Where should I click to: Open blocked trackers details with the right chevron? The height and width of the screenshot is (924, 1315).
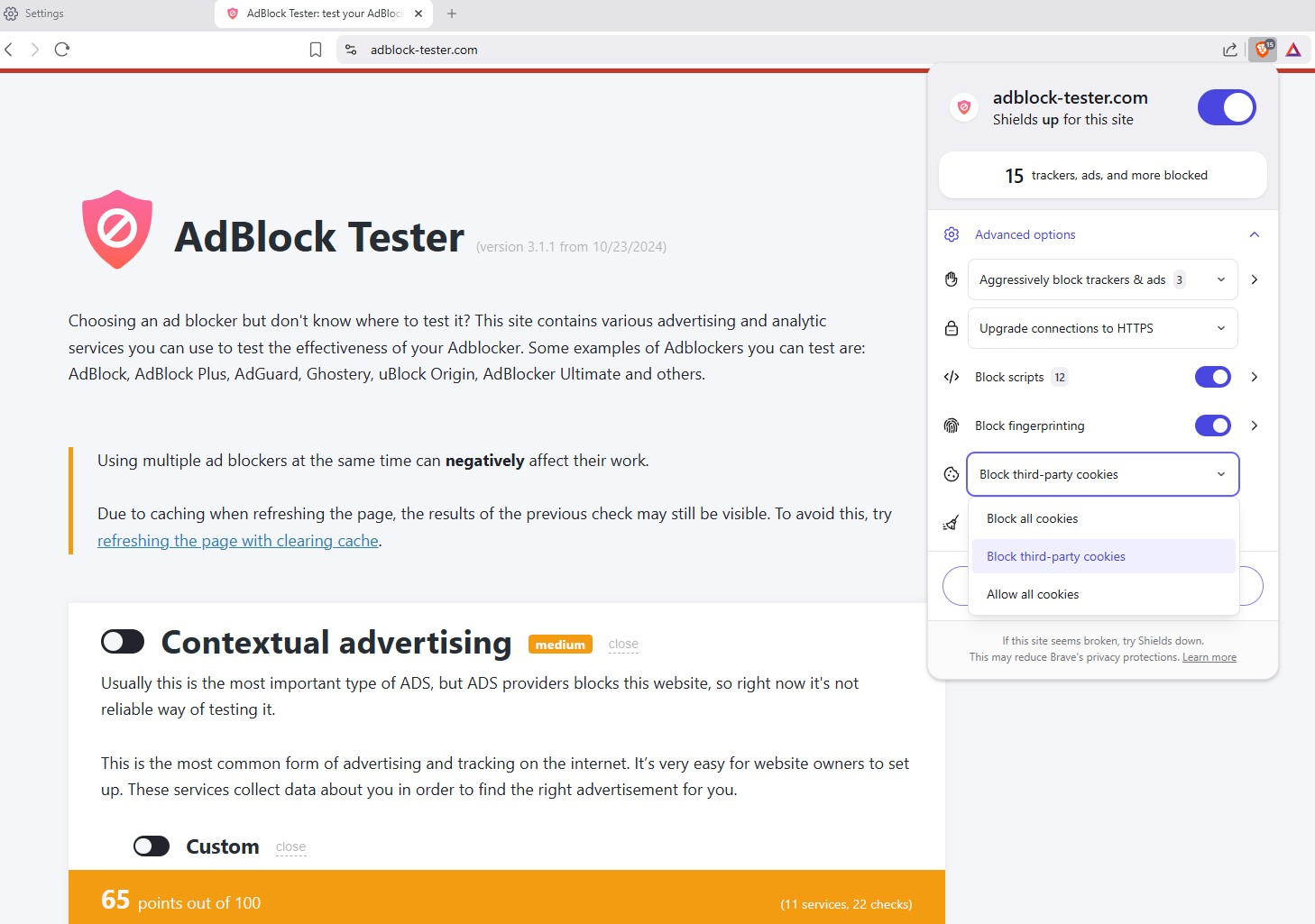click(x=1254, y=279)
